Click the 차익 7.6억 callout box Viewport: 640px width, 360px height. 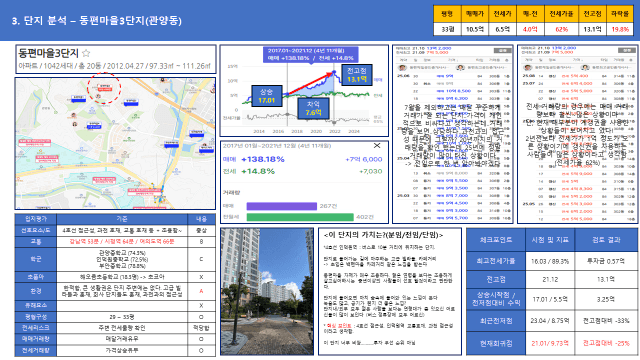(x=313, y=108)
